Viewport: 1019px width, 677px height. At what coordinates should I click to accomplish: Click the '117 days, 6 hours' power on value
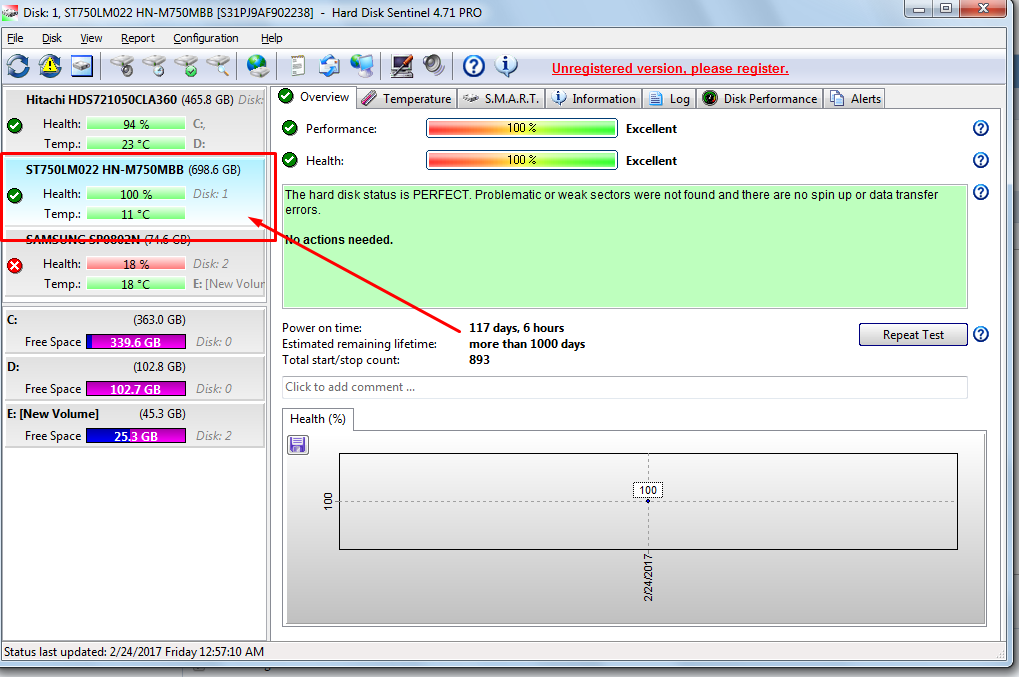517,328
